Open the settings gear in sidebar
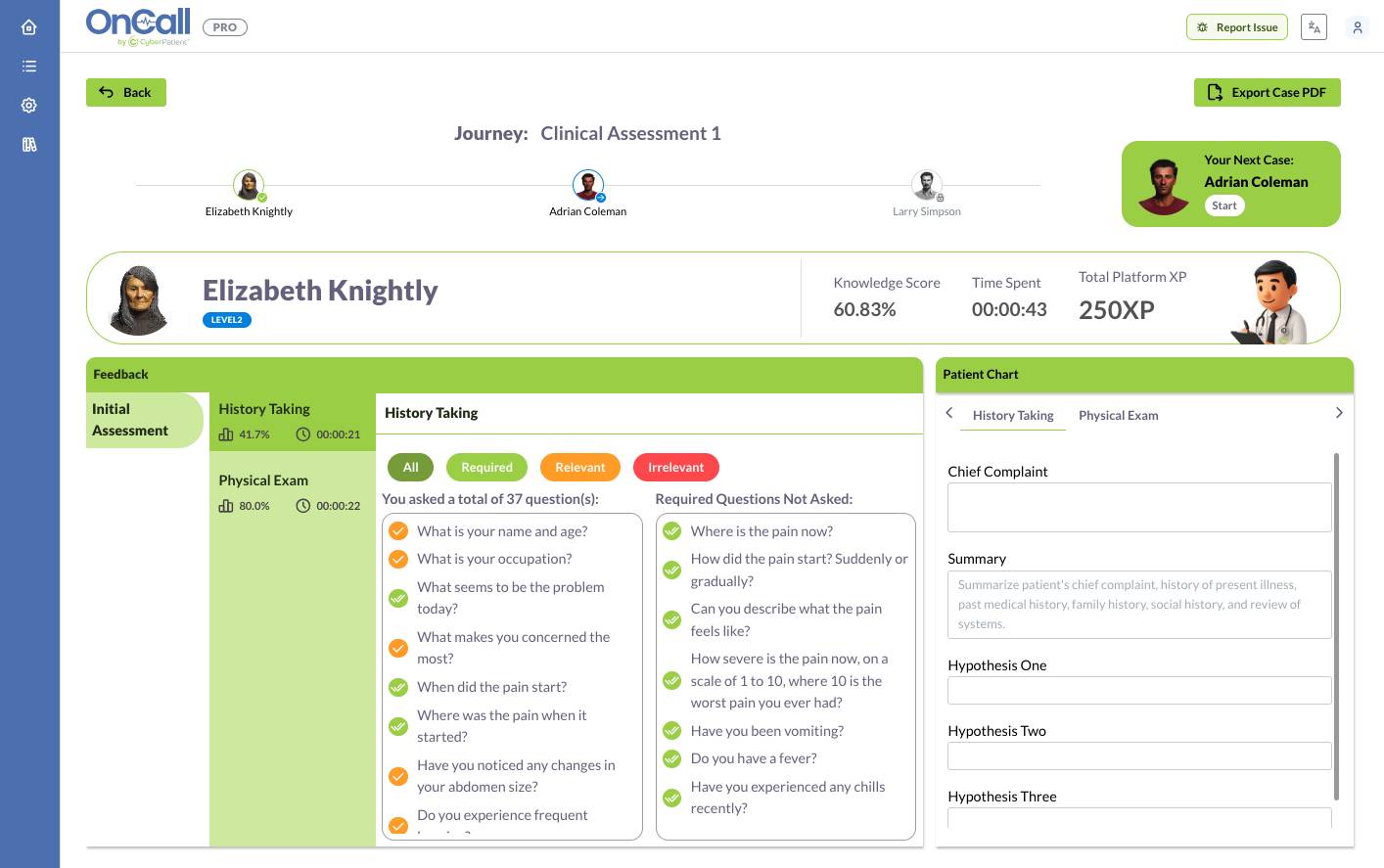Screen dimensions: 1384x868 click(x=29, y=106)
